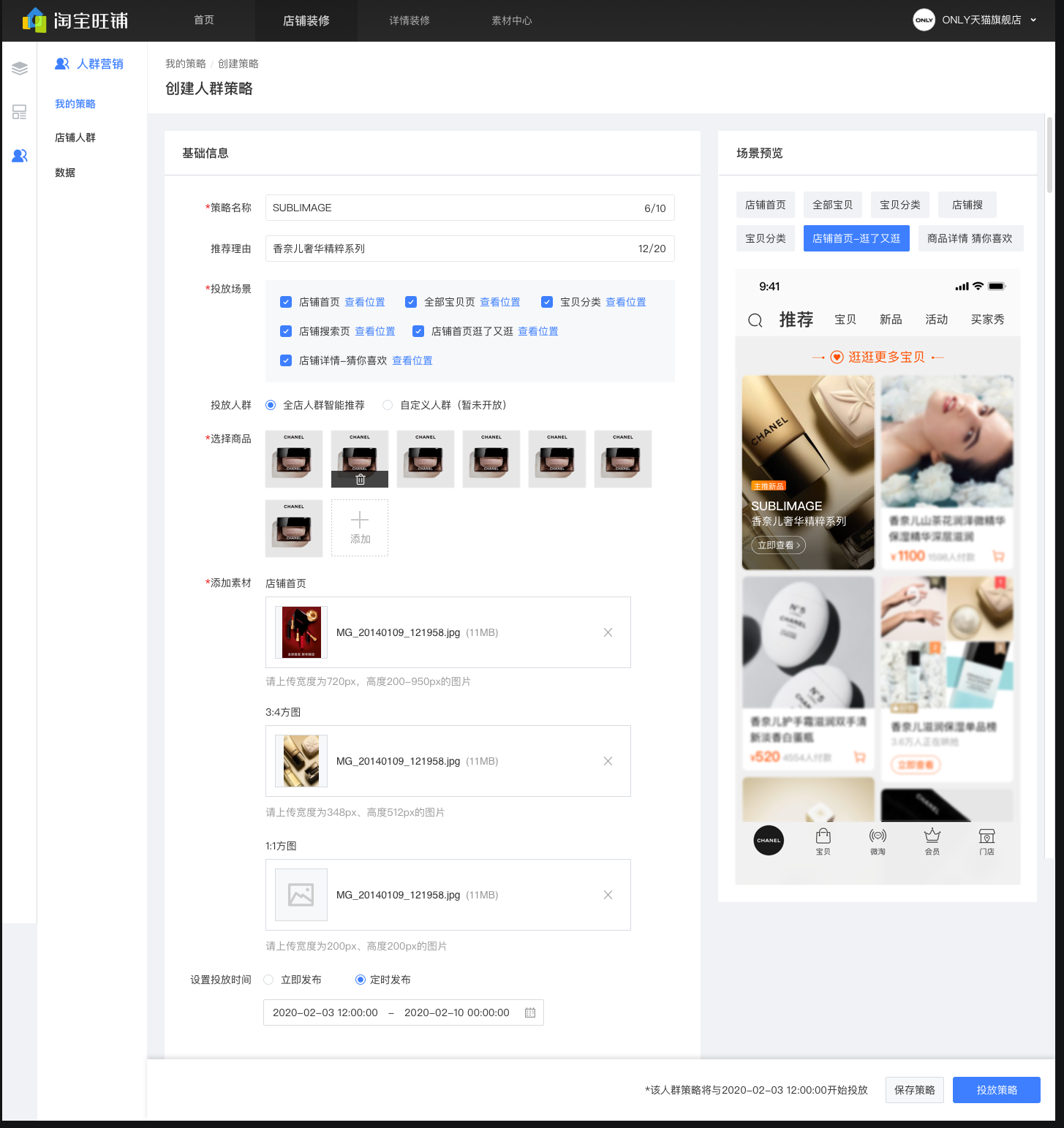Remove the shop homepage image file

(608, 632)
